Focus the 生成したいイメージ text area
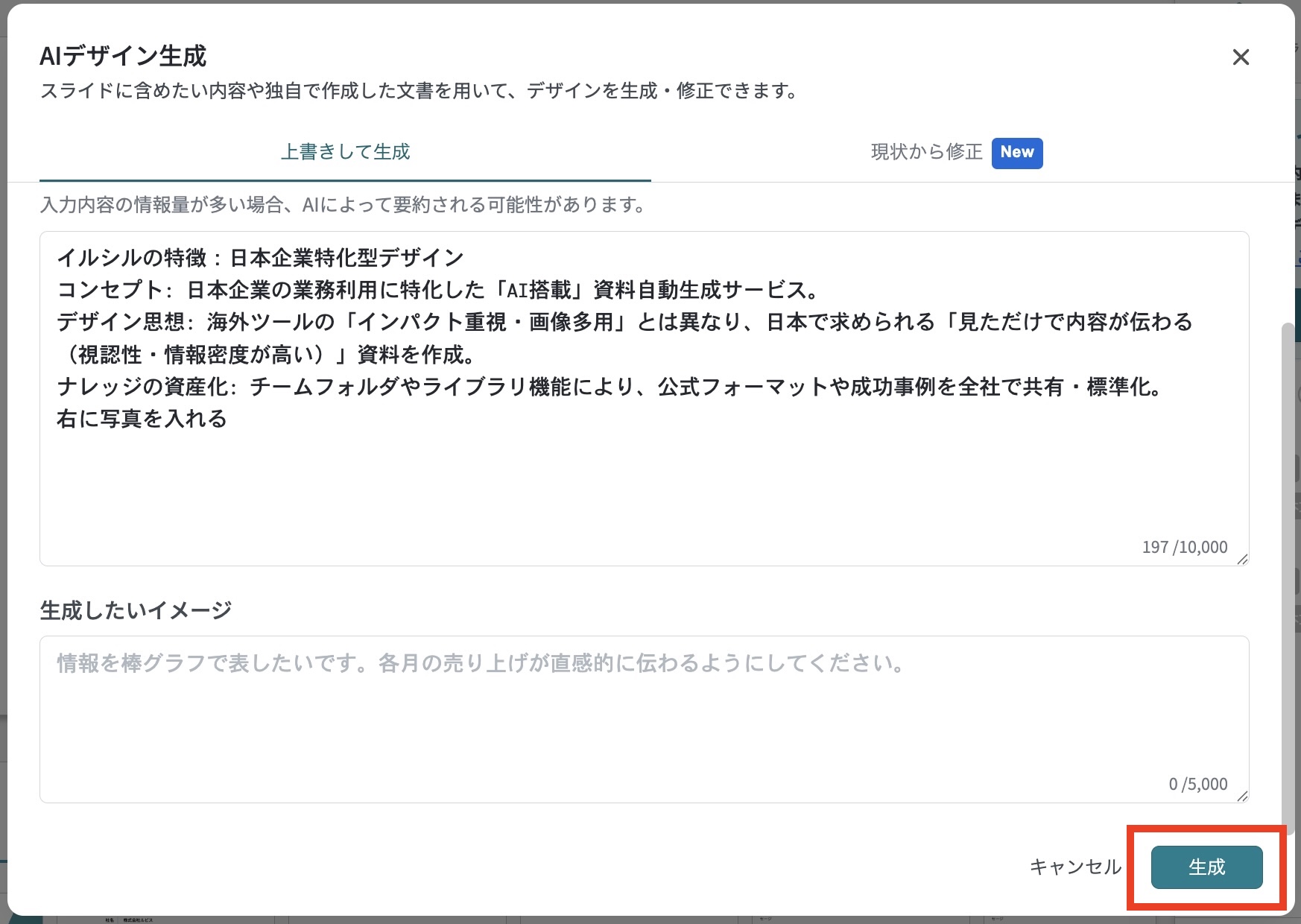The height and width of the screenshot is (924, 1301). 644,719
